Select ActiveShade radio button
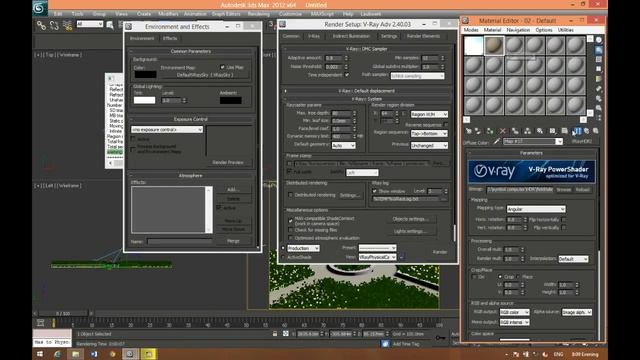Screen dimensions: 640x360 [x=283, y=257]
